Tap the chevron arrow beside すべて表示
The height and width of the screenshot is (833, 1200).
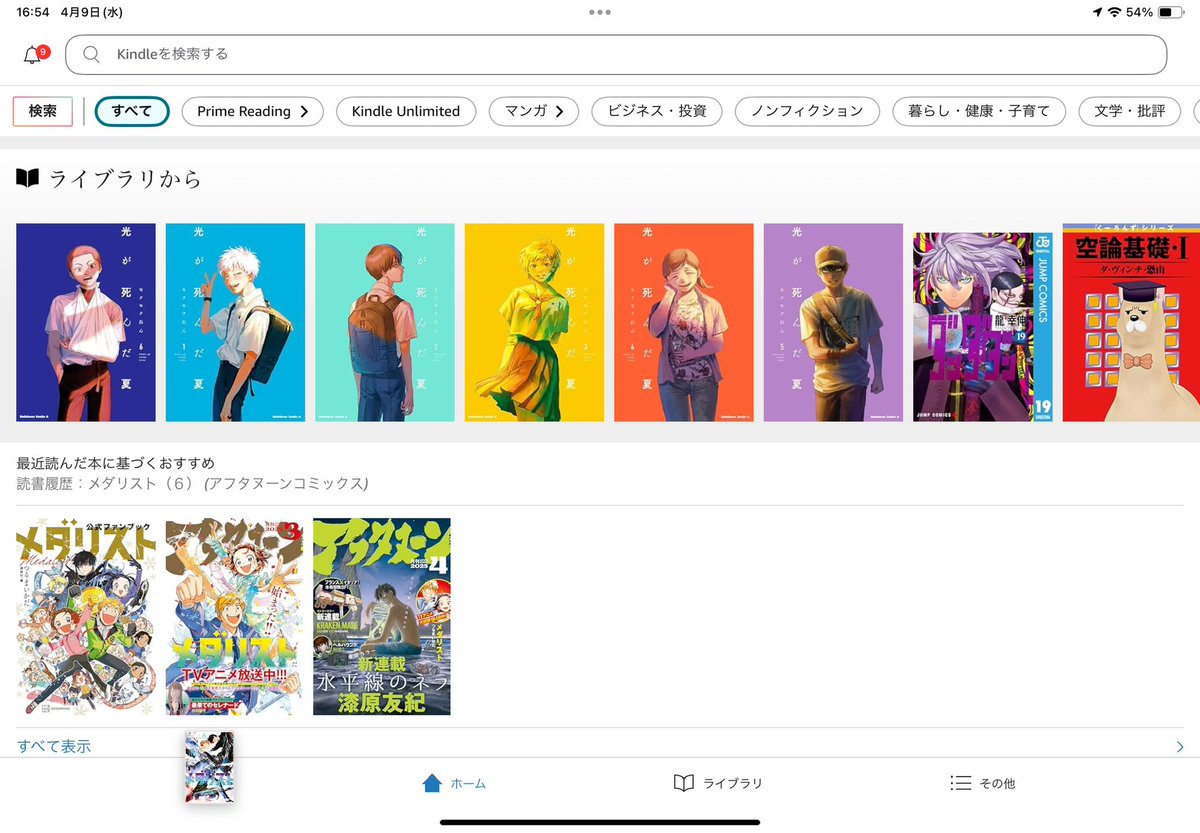[x=1180, y=746]
